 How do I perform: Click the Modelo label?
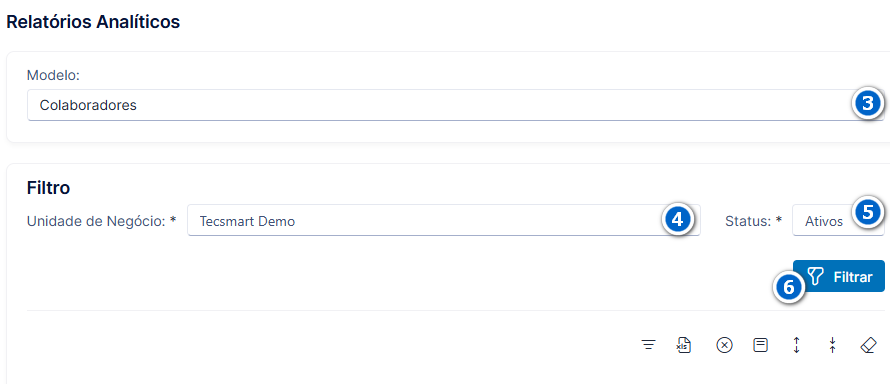[x=53, y=75]
